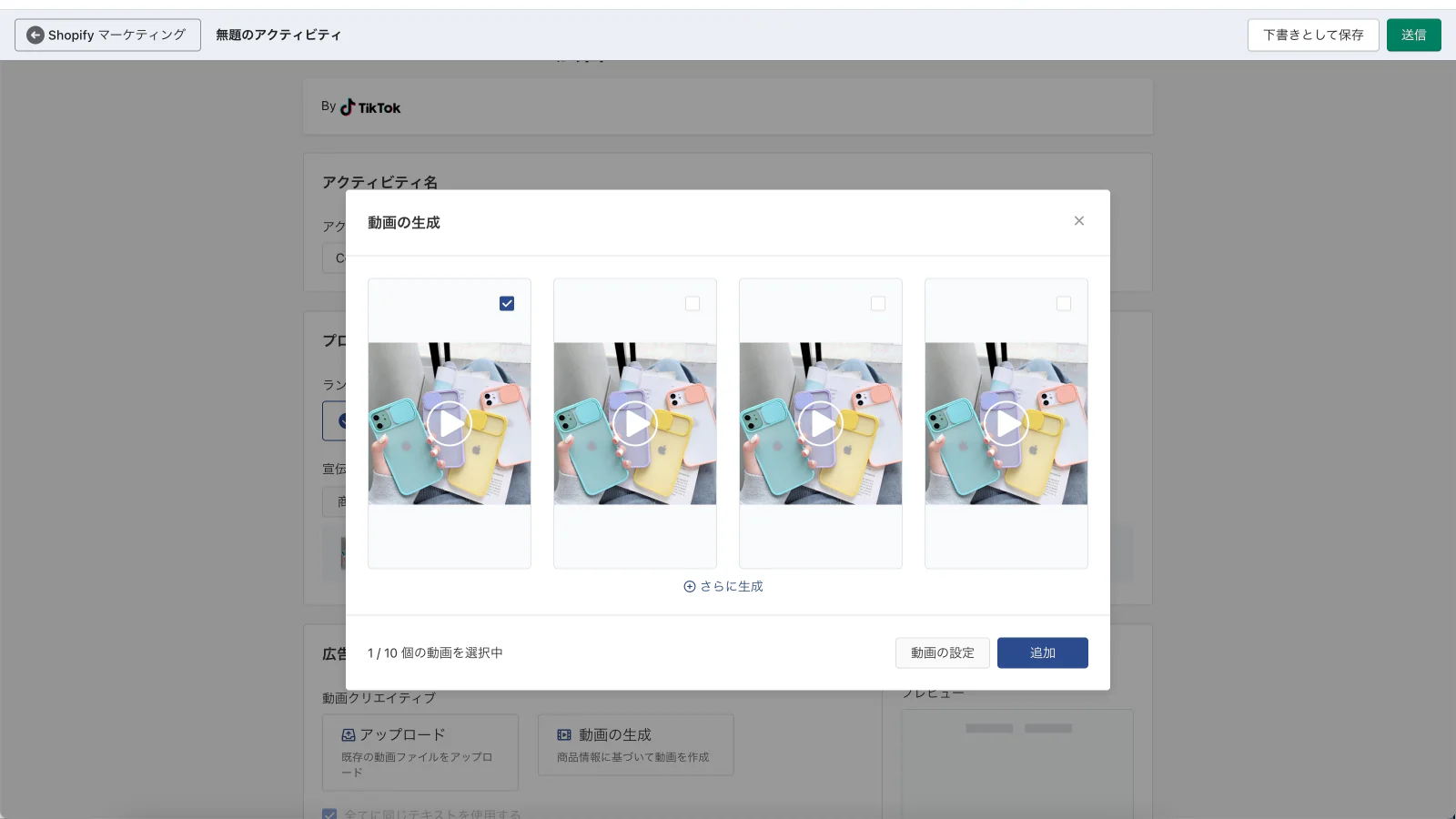Image resolution: width=1456 pixels, height=819 pixels.
Task: Check the second video's checkbox
Action: tap(693, 304)
